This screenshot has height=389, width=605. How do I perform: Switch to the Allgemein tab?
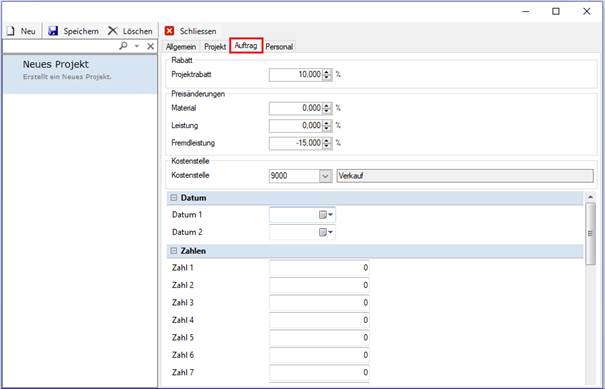[181, 47]
